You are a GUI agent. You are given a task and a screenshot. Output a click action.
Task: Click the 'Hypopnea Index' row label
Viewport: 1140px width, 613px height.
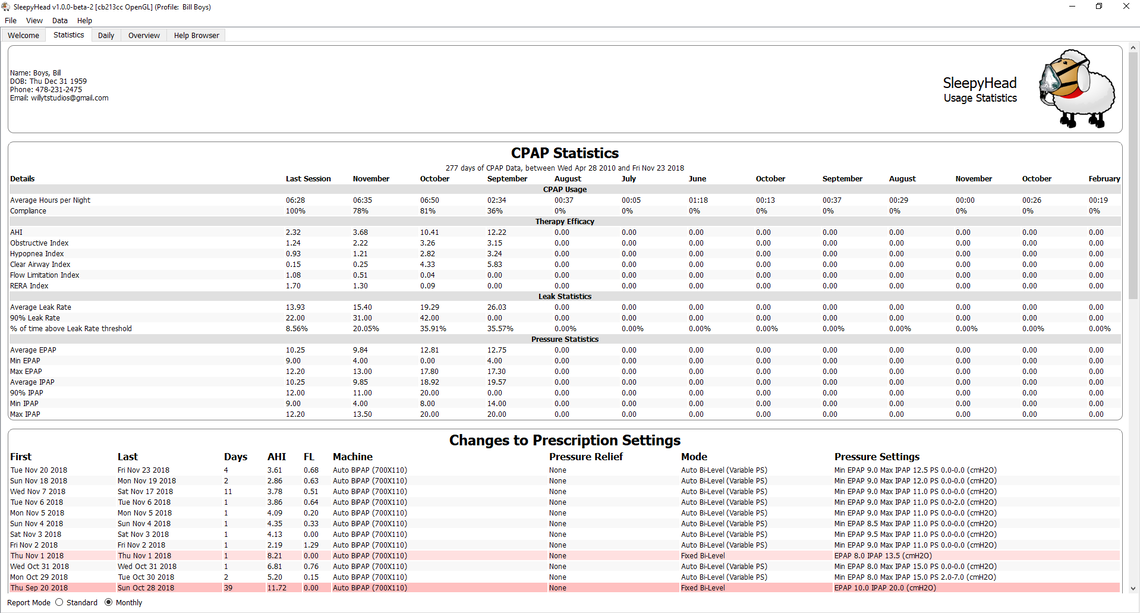click(x=37, y=254)
